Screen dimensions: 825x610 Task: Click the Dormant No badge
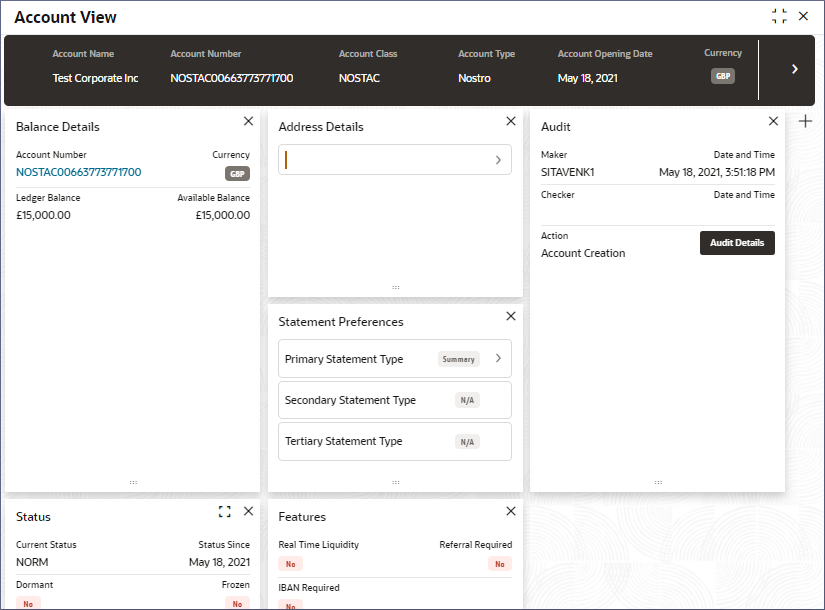click(x=28, y=604)
